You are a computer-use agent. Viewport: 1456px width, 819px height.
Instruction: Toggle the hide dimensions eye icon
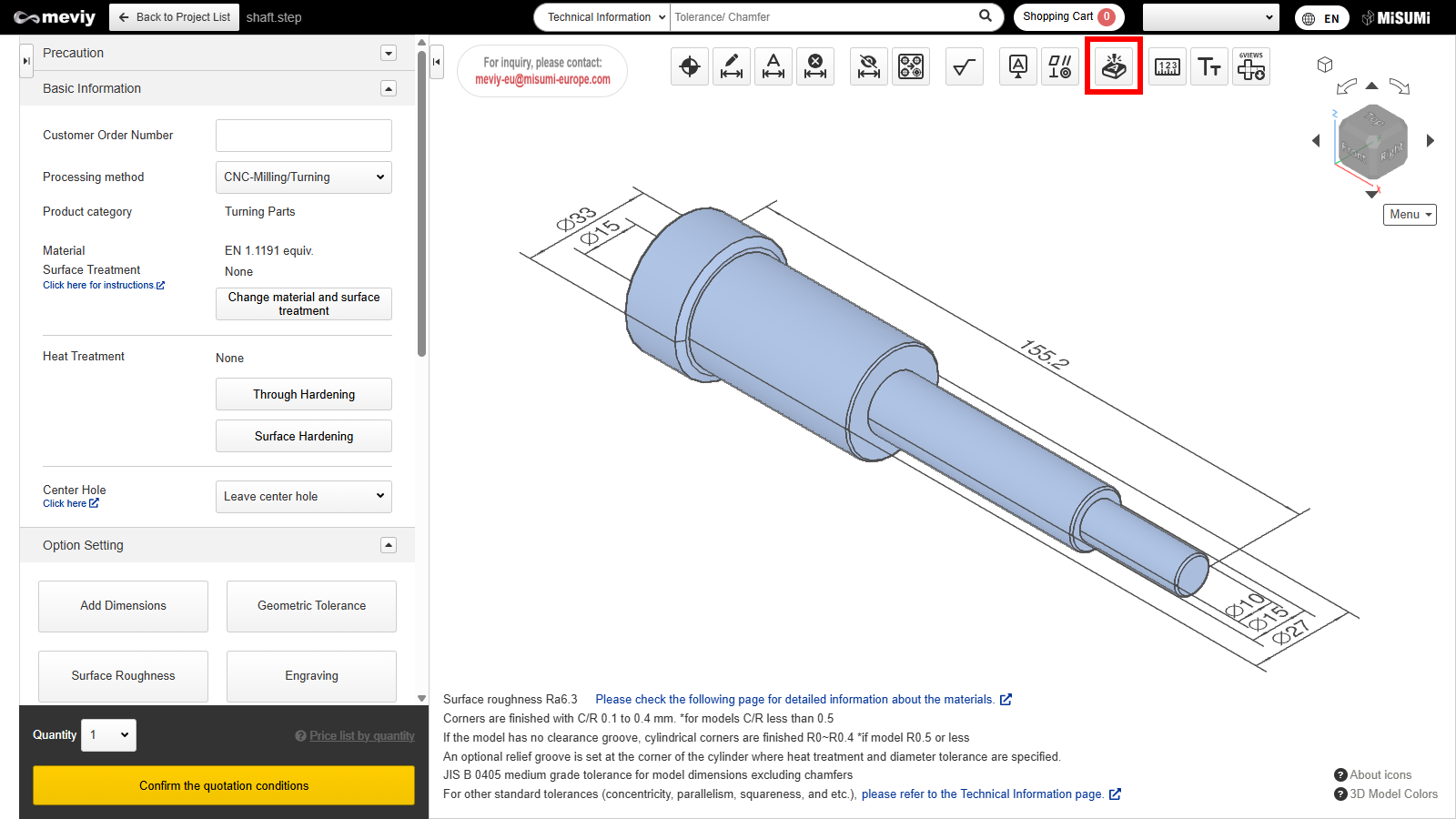[x=869, y=66]
